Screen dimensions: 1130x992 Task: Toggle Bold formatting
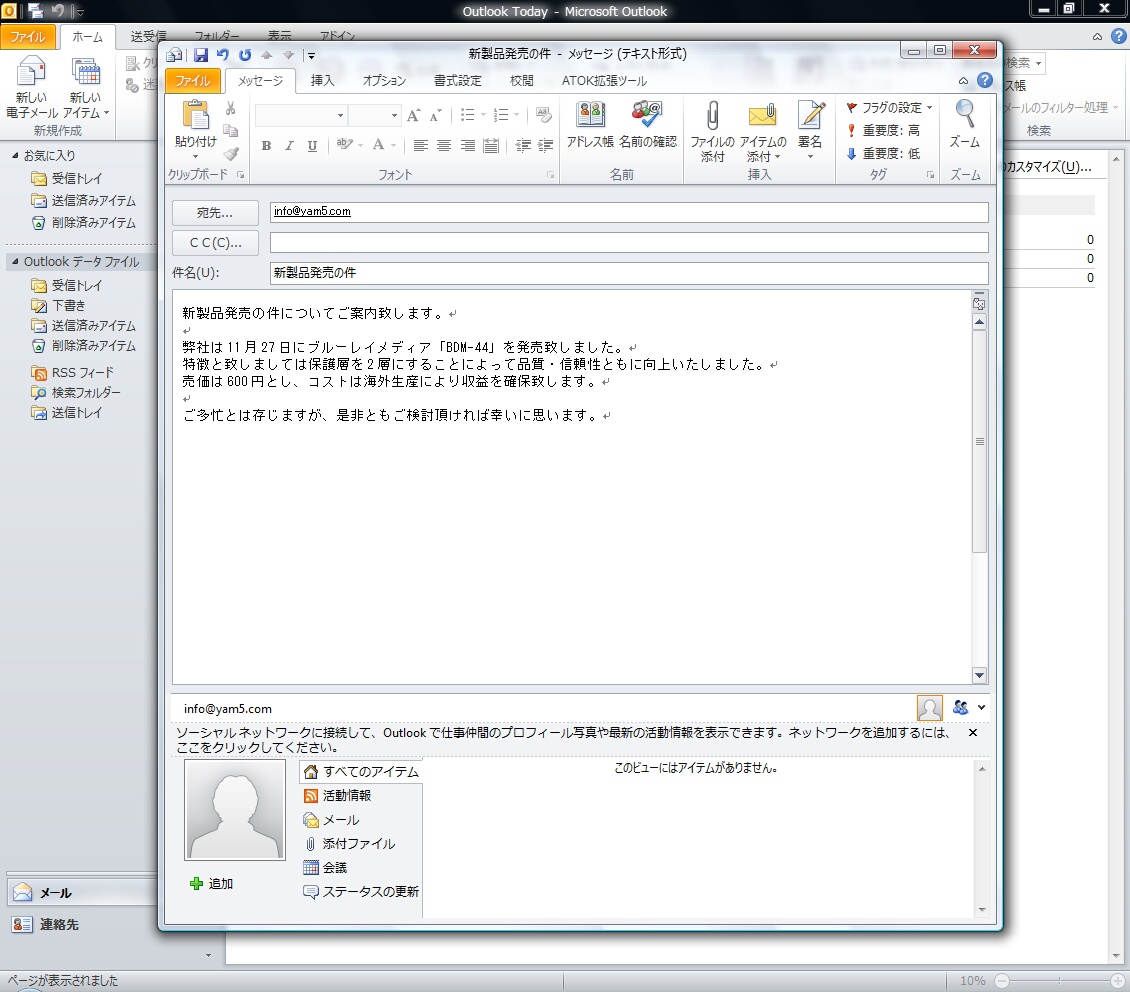pos(266,146)
